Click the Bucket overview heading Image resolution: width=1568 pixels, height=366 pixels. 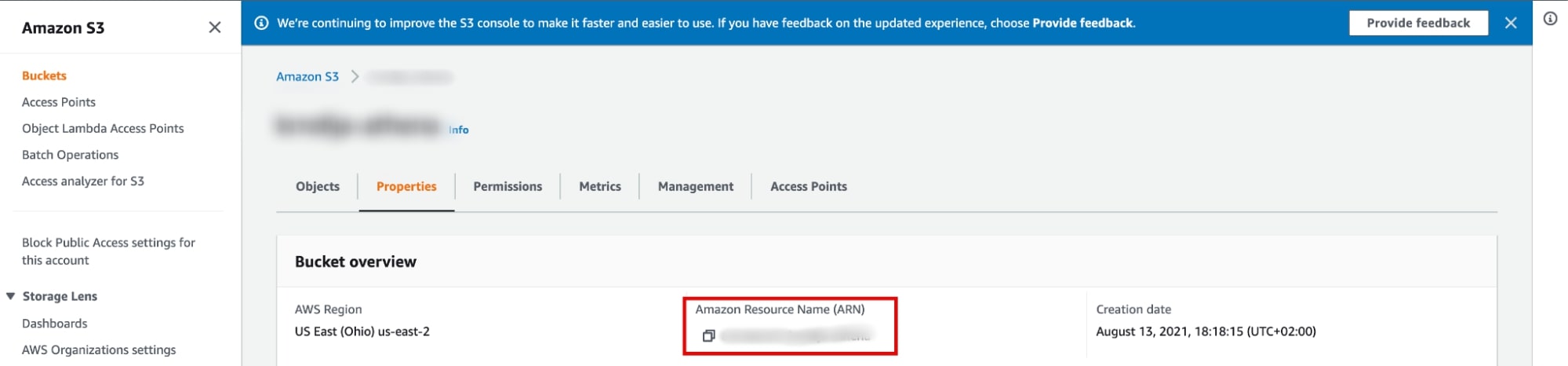(x=355, y=262)
